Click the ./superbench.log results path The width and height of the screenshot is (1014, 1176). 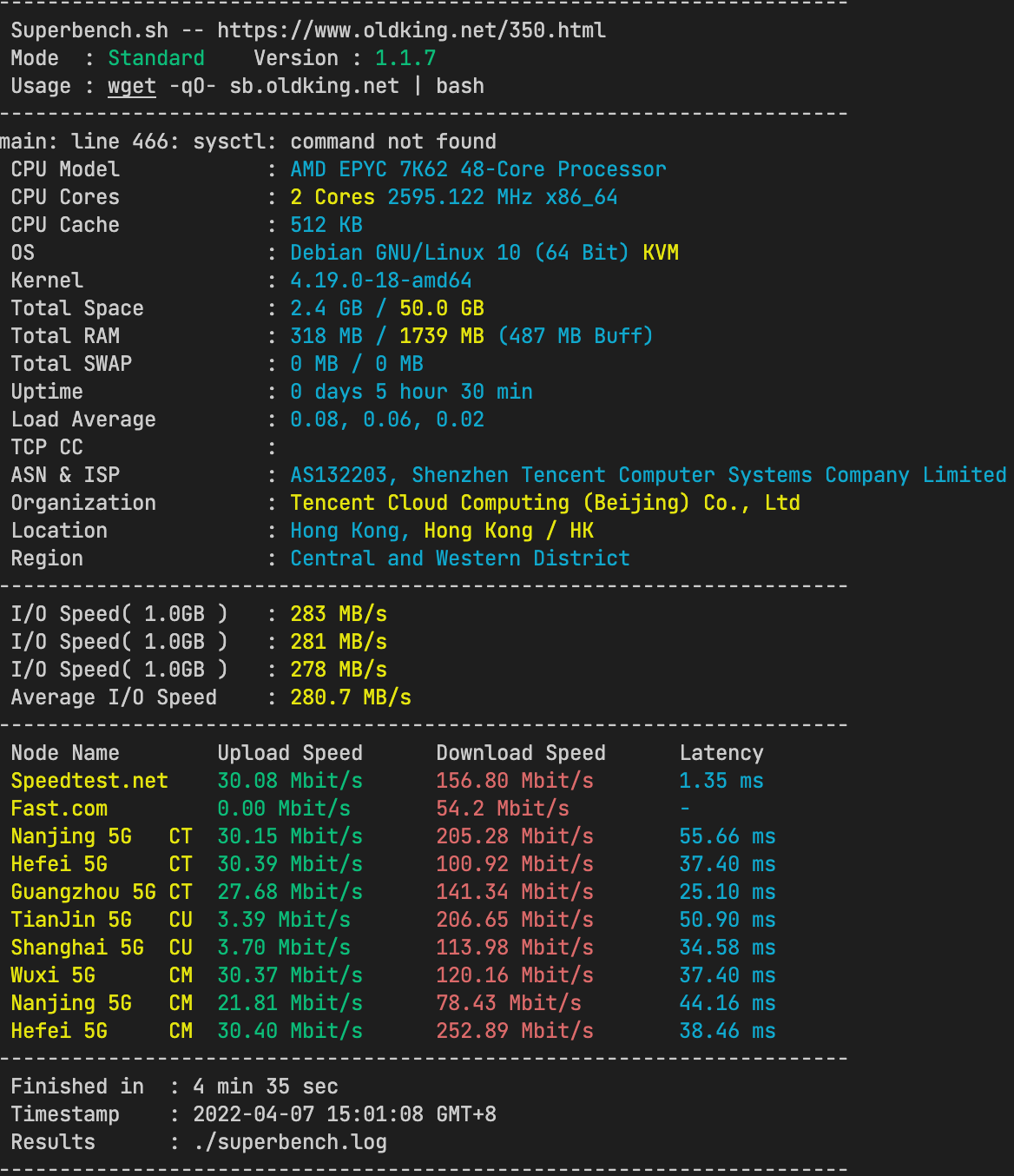[x=290, y=1142]
